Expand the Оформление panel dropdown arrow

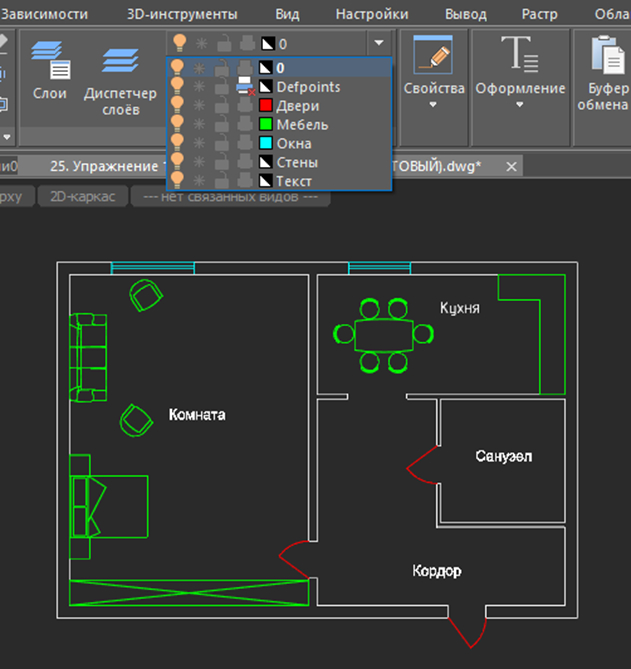tap(520, 105)
